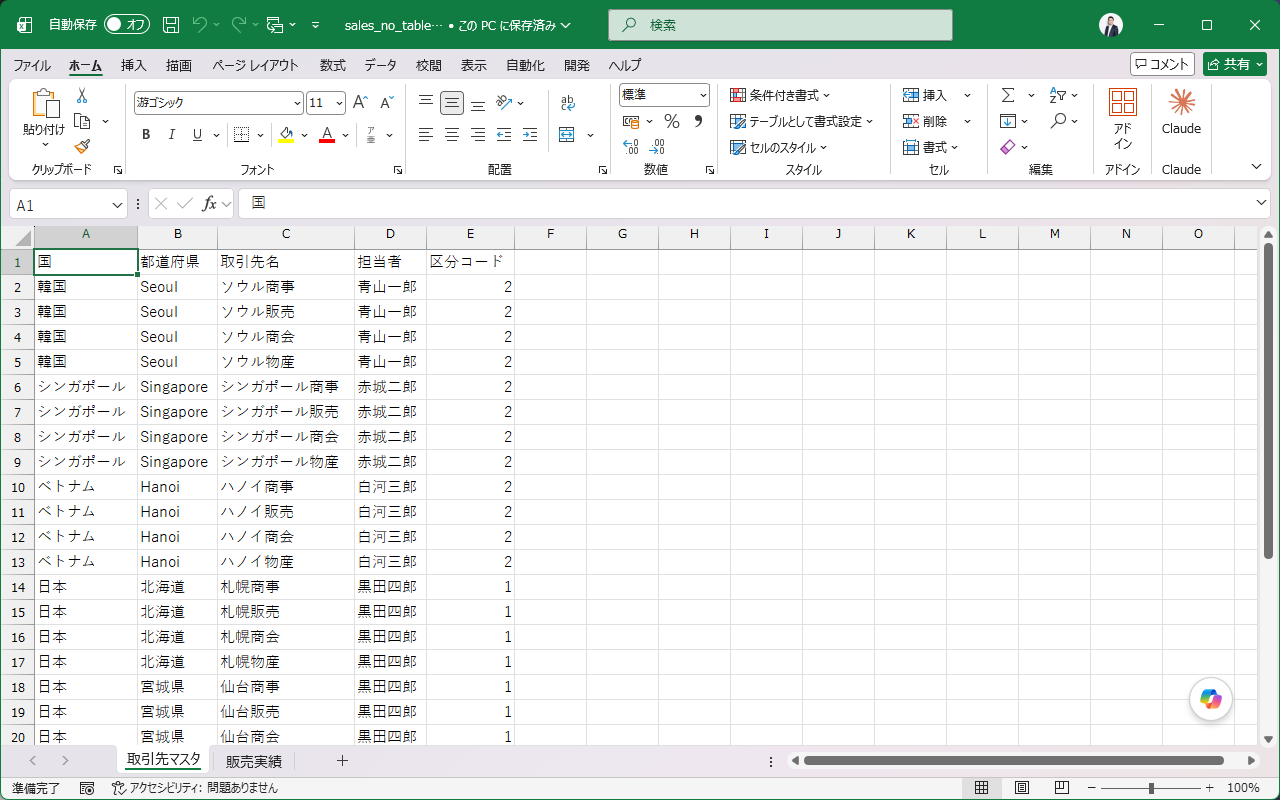Switch to Normal view in status bar
Screen dimensions: 1280x800
click(982, 788)
